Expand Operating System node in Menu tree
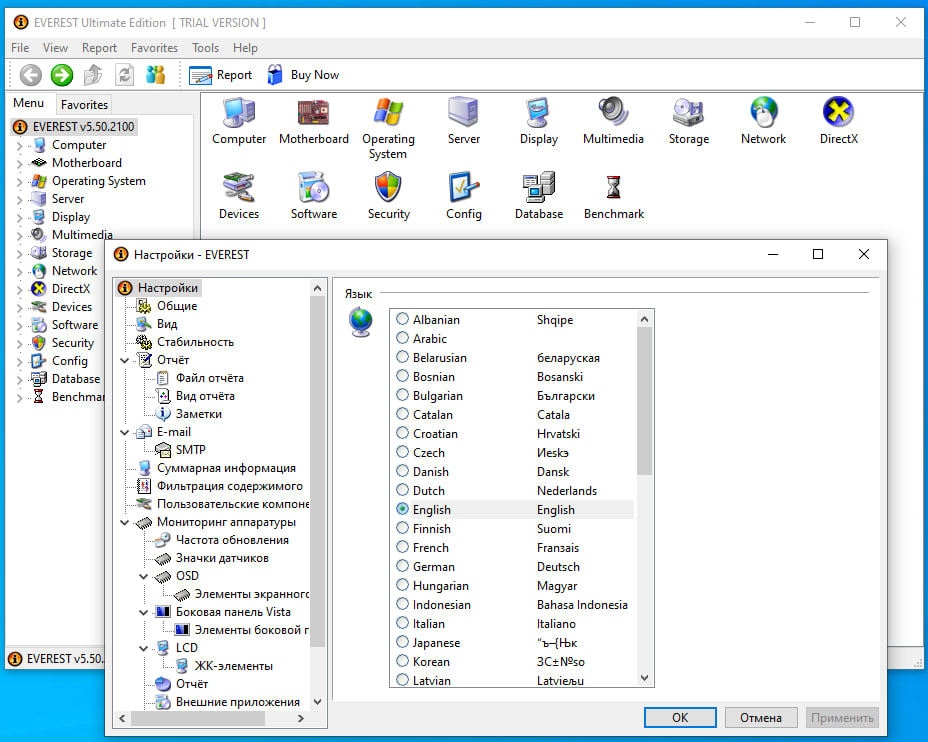The width and height of the screenshot is (928, 742). pyautogui.click(x=19, y=182)
